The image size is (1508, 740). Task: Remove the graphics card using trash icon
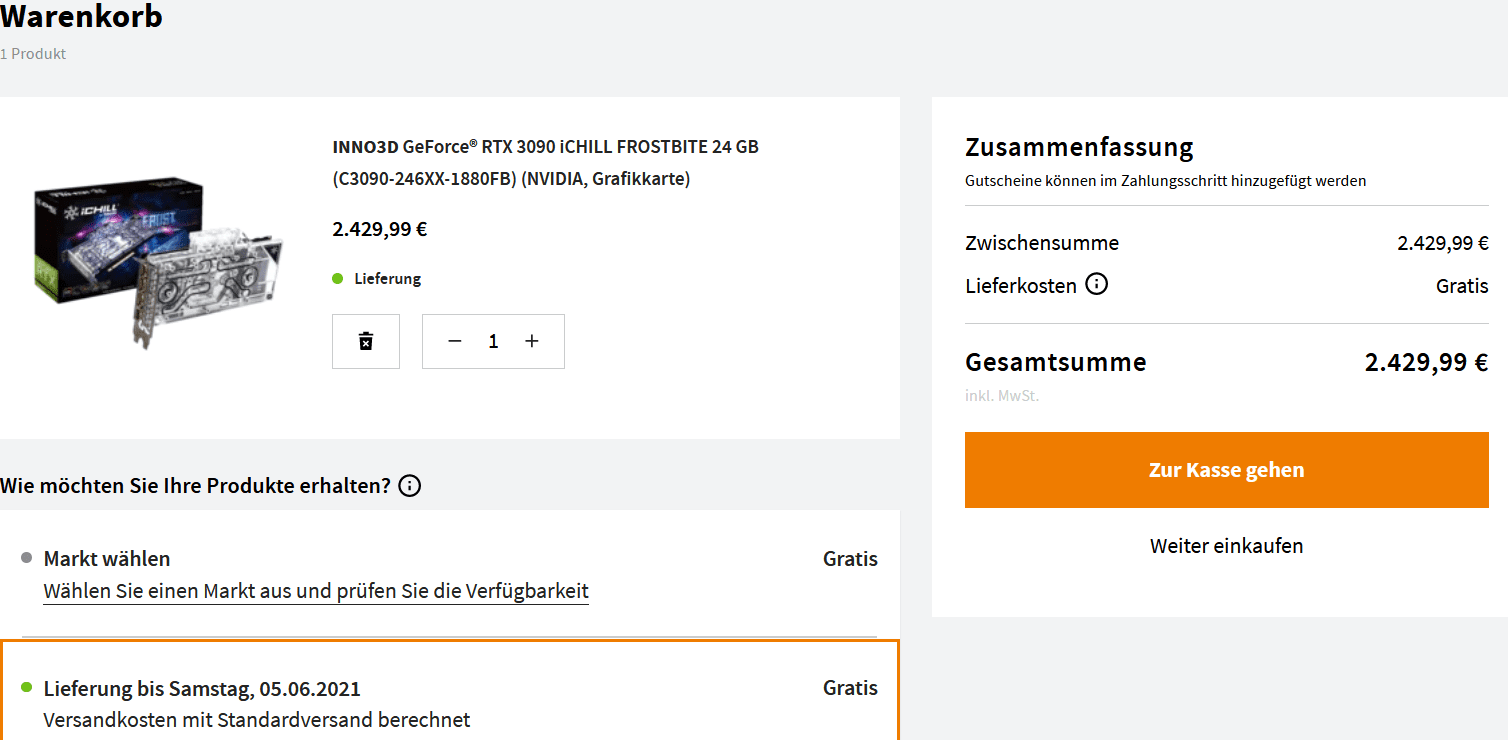click(366, 341)
